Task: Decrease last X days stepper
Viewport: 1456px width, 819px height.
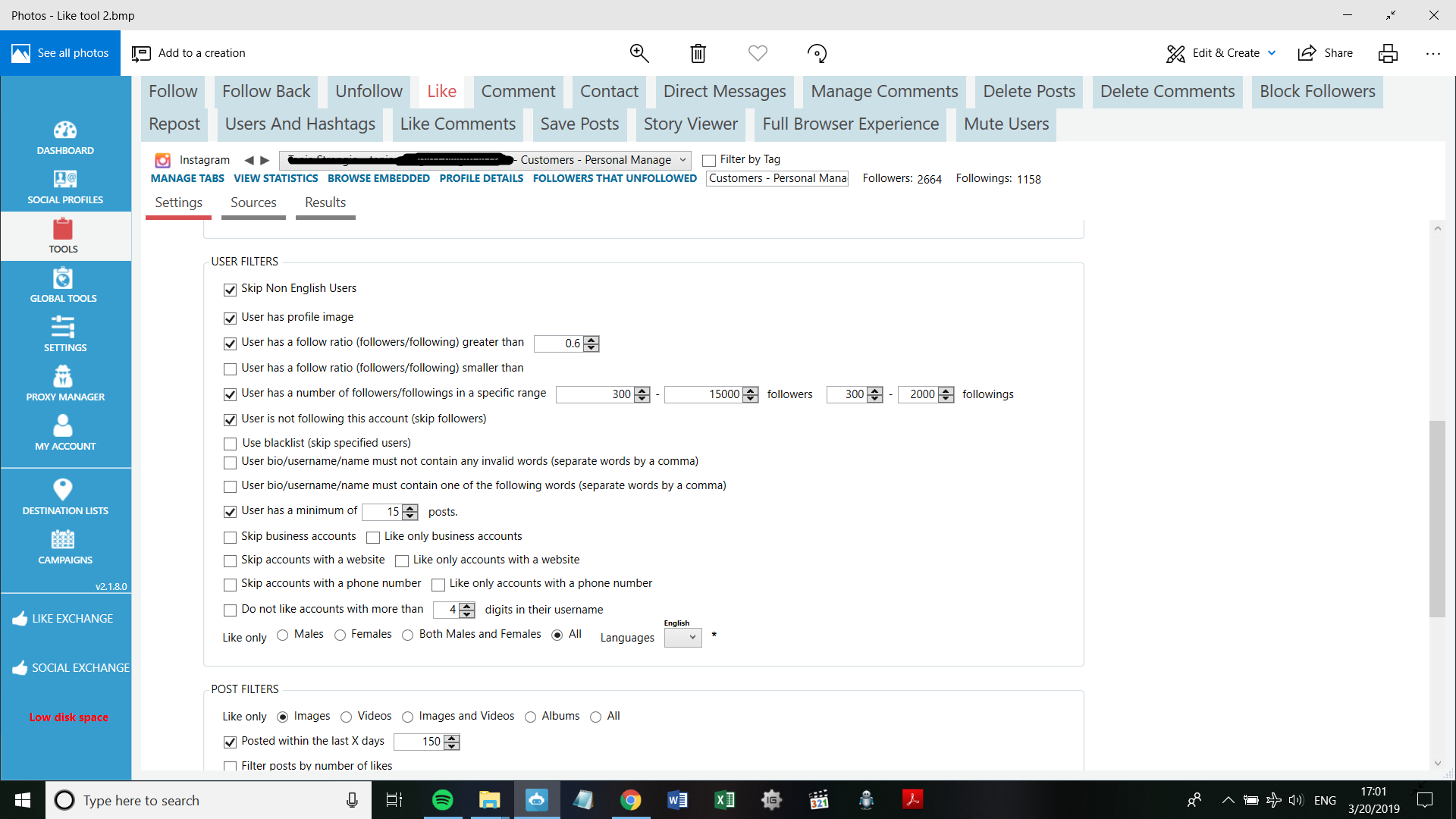Action: (x=452, y=747)
